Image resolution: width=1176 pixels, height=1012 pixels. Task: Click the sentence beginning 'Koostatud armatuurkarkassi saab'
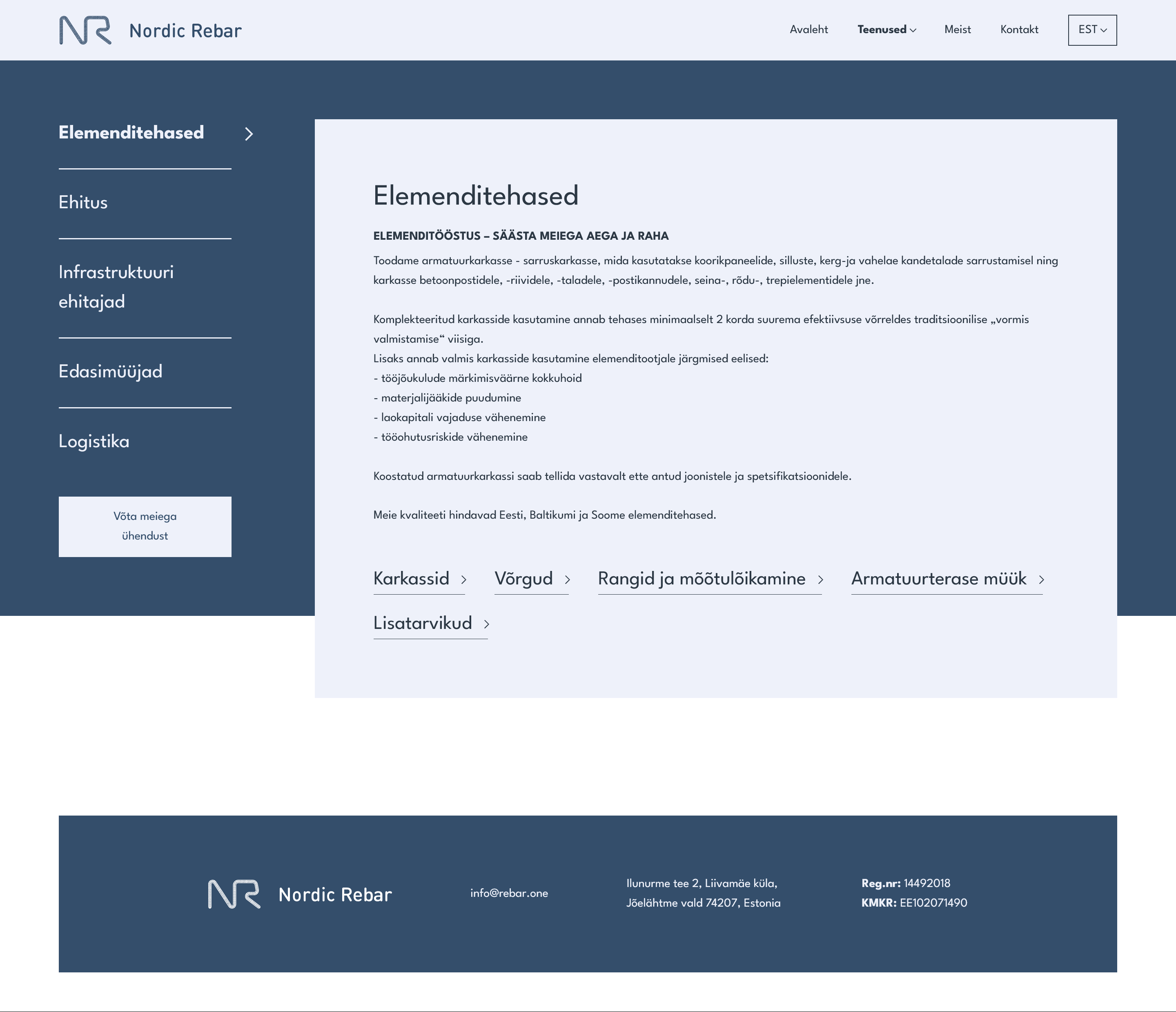(x=612, y=476)
